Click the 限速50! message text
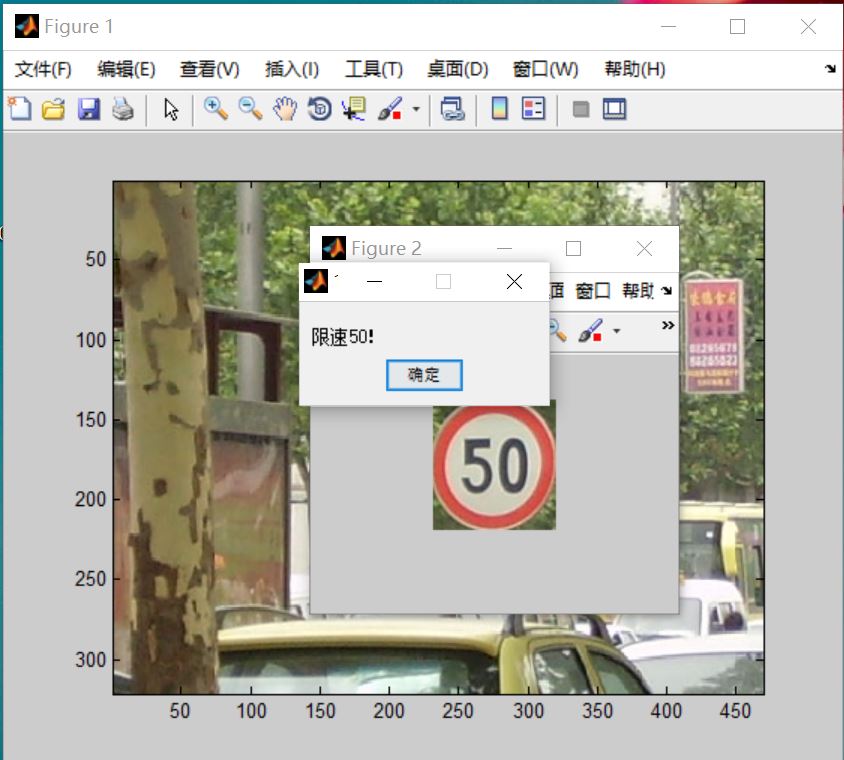Screen dimensions: 844x760 tap(342, 337)
